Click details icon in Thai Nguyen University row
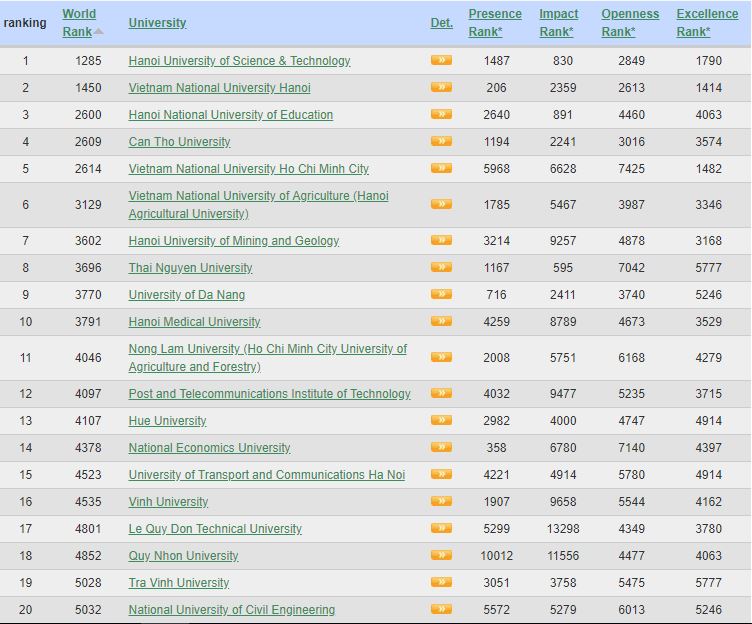The height and width of the screenshot is (624, 752). tap(441, 267)
